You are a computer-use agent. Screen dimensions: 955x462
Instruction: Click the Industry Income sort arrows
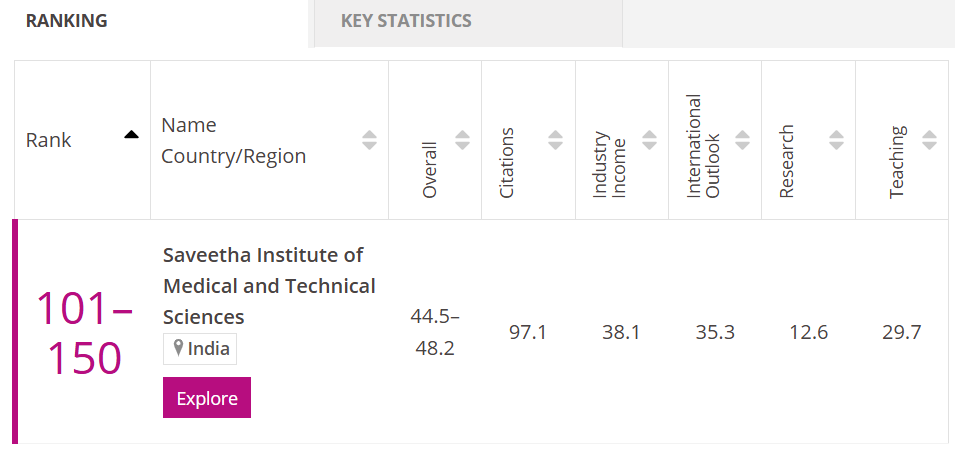point(649,140)
